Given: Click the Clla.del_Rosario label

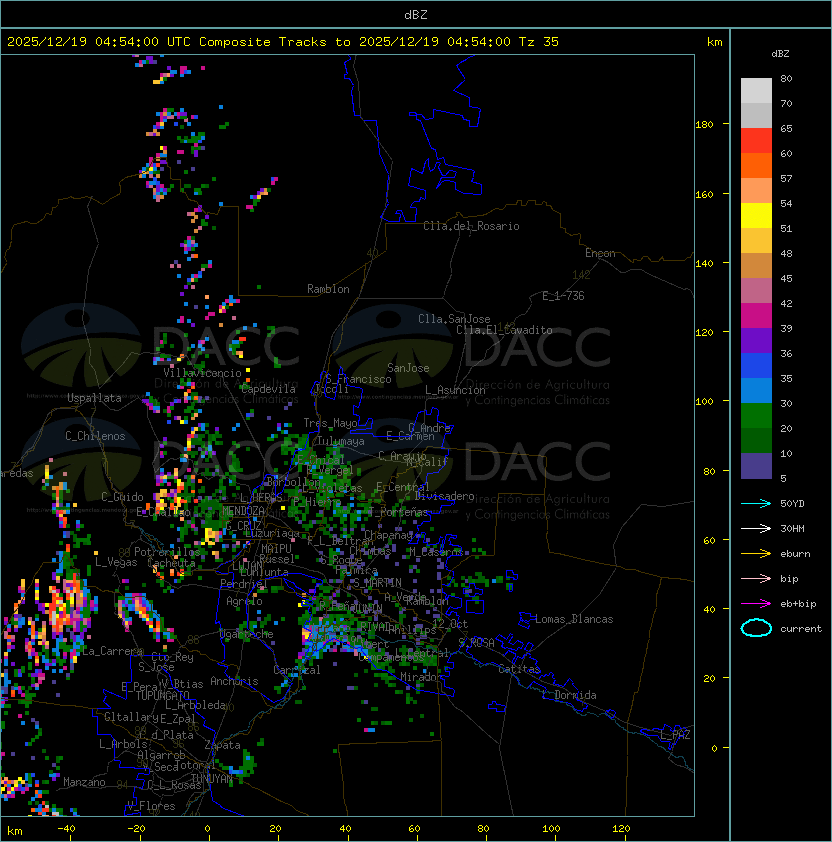Looking at the screenshot, I should pos(471,226).
